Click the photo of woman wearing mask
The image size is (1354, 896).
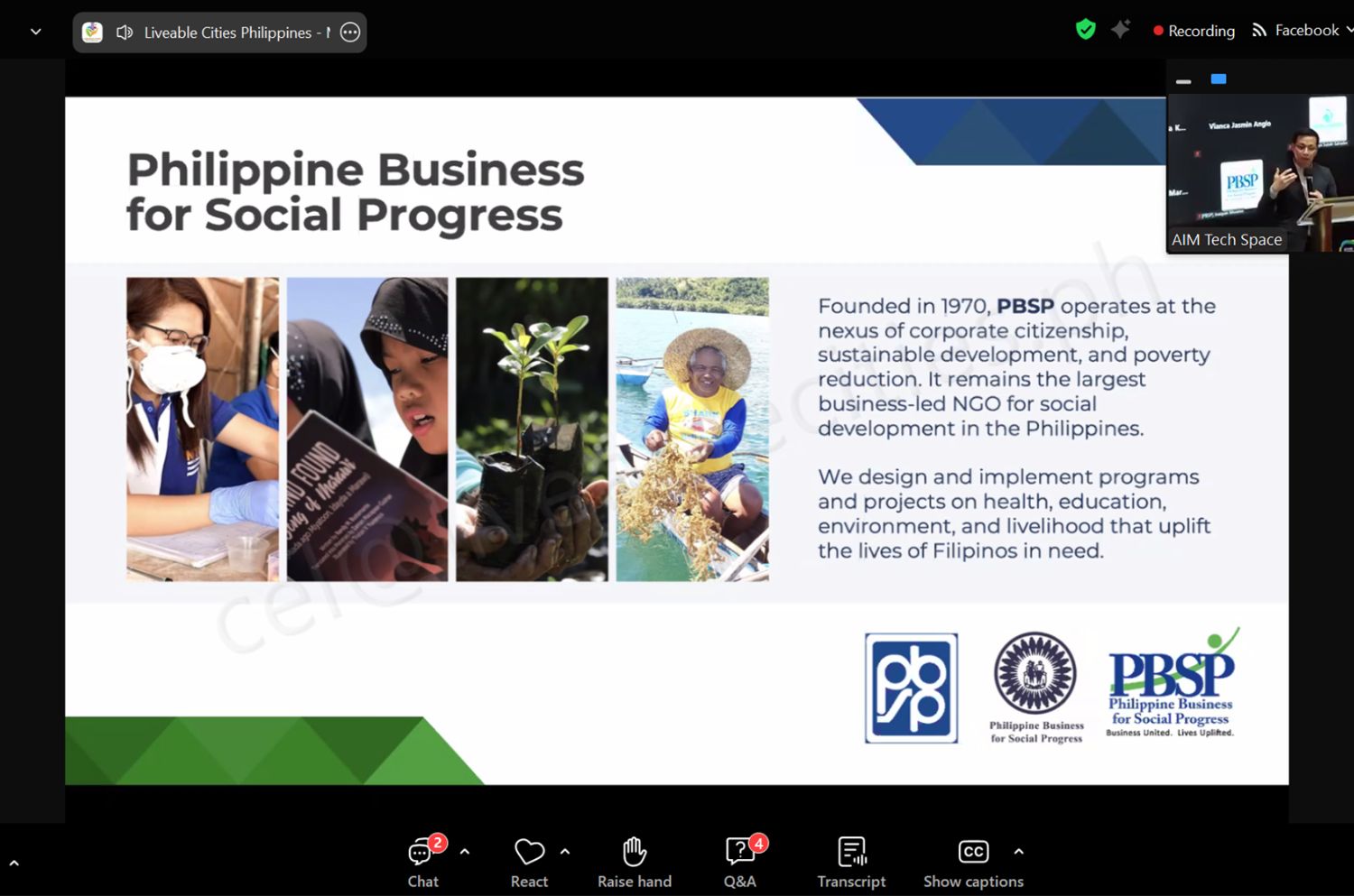pos(202,430)
